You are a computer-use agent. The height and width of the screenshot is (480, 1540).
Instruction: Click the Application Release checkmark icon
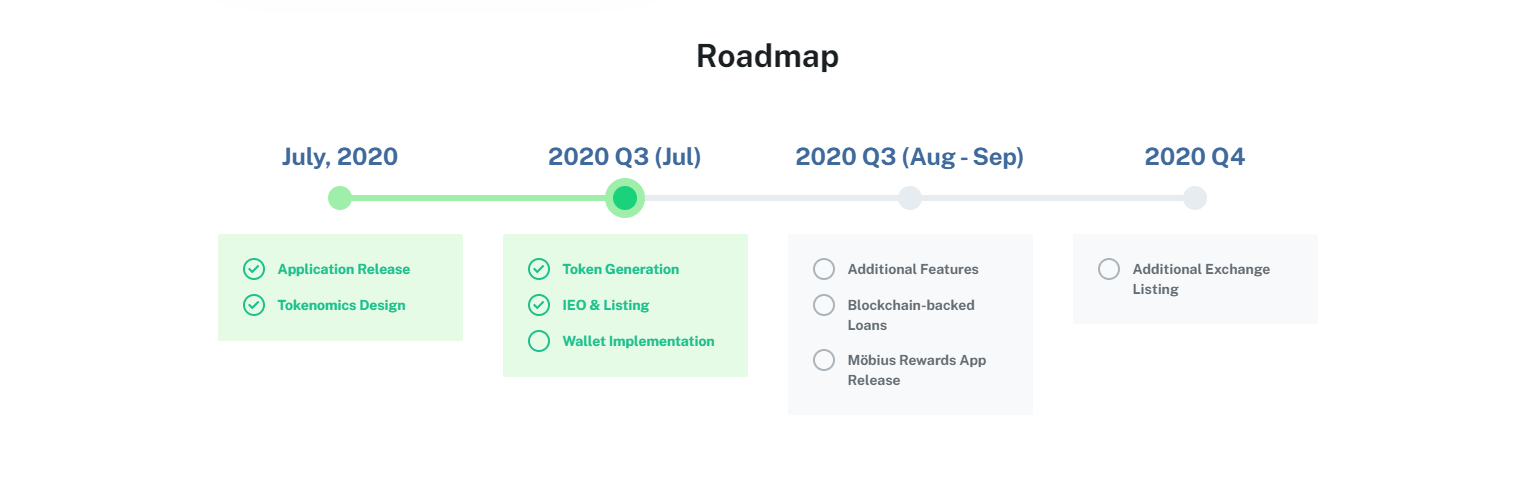254,269
